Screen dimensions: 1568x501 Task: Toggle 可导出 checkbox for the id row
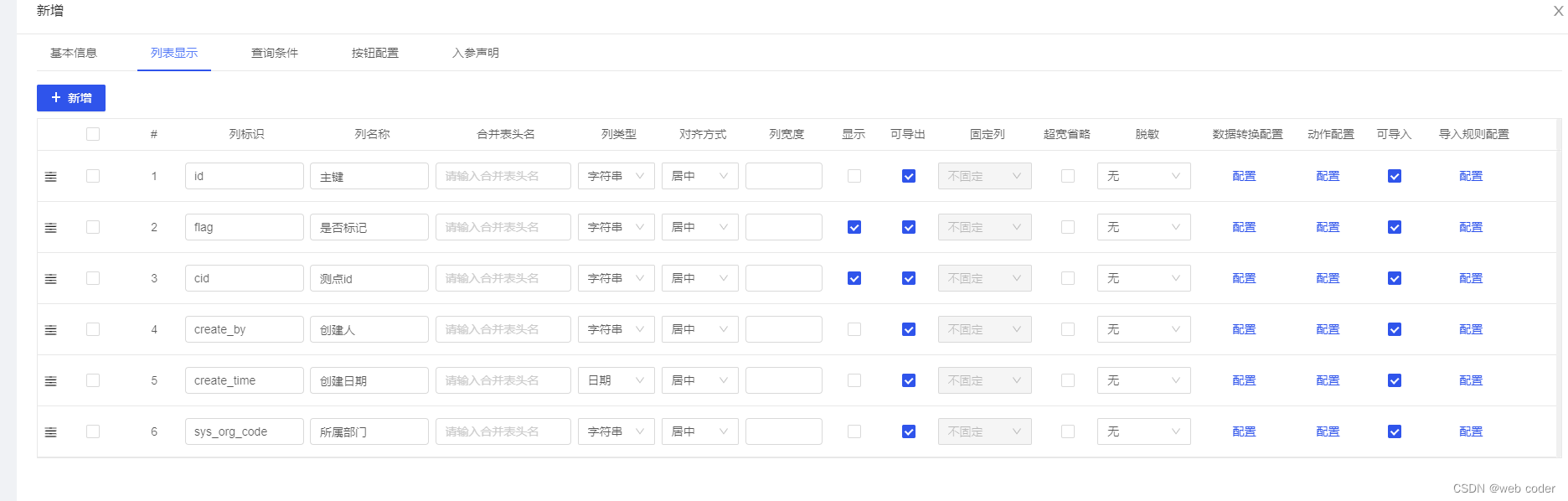(x=909, y=176)
